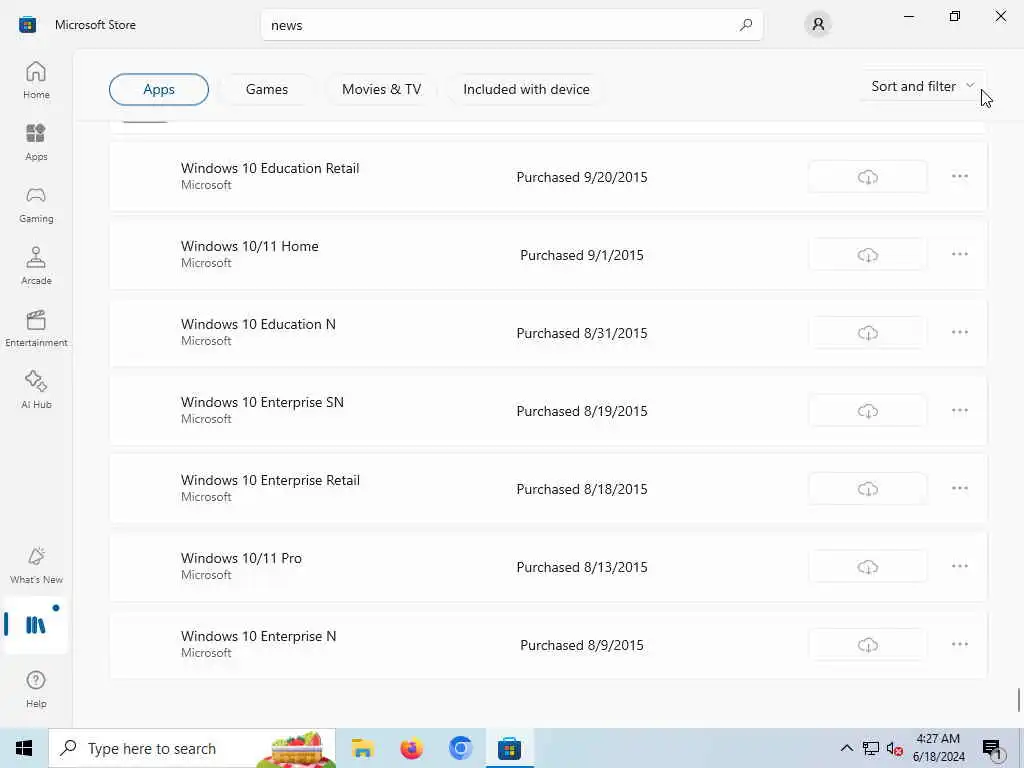This screenshot has height=768, width=1024.
Task: Click the search magnifier icon
Action: tap(746, 25)
